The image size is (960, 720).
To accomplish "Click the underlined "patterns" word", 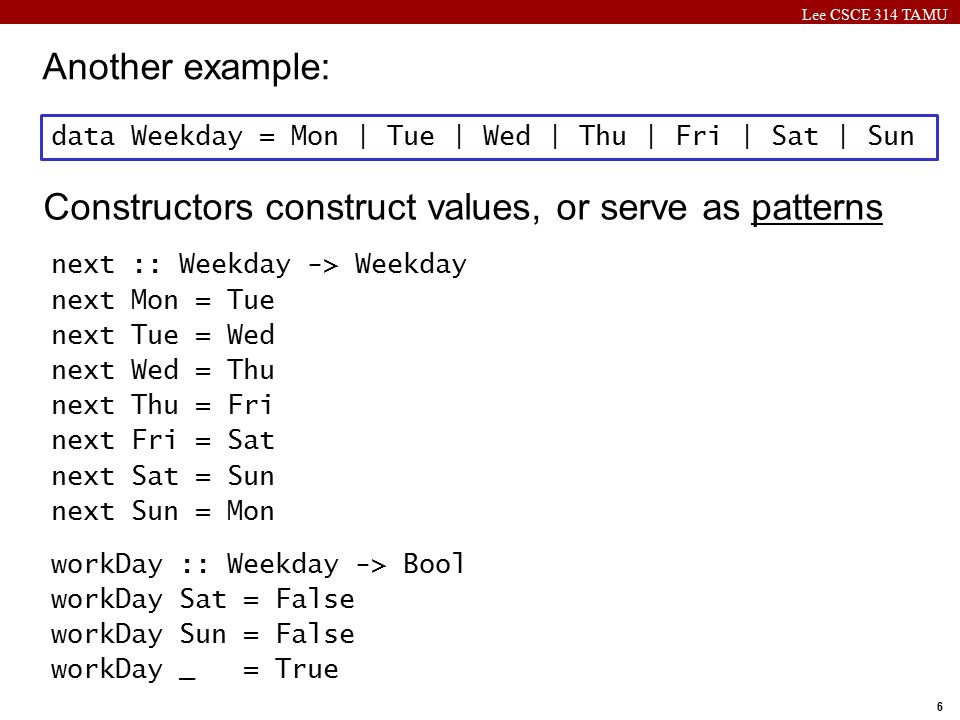I will pos(817,207).
